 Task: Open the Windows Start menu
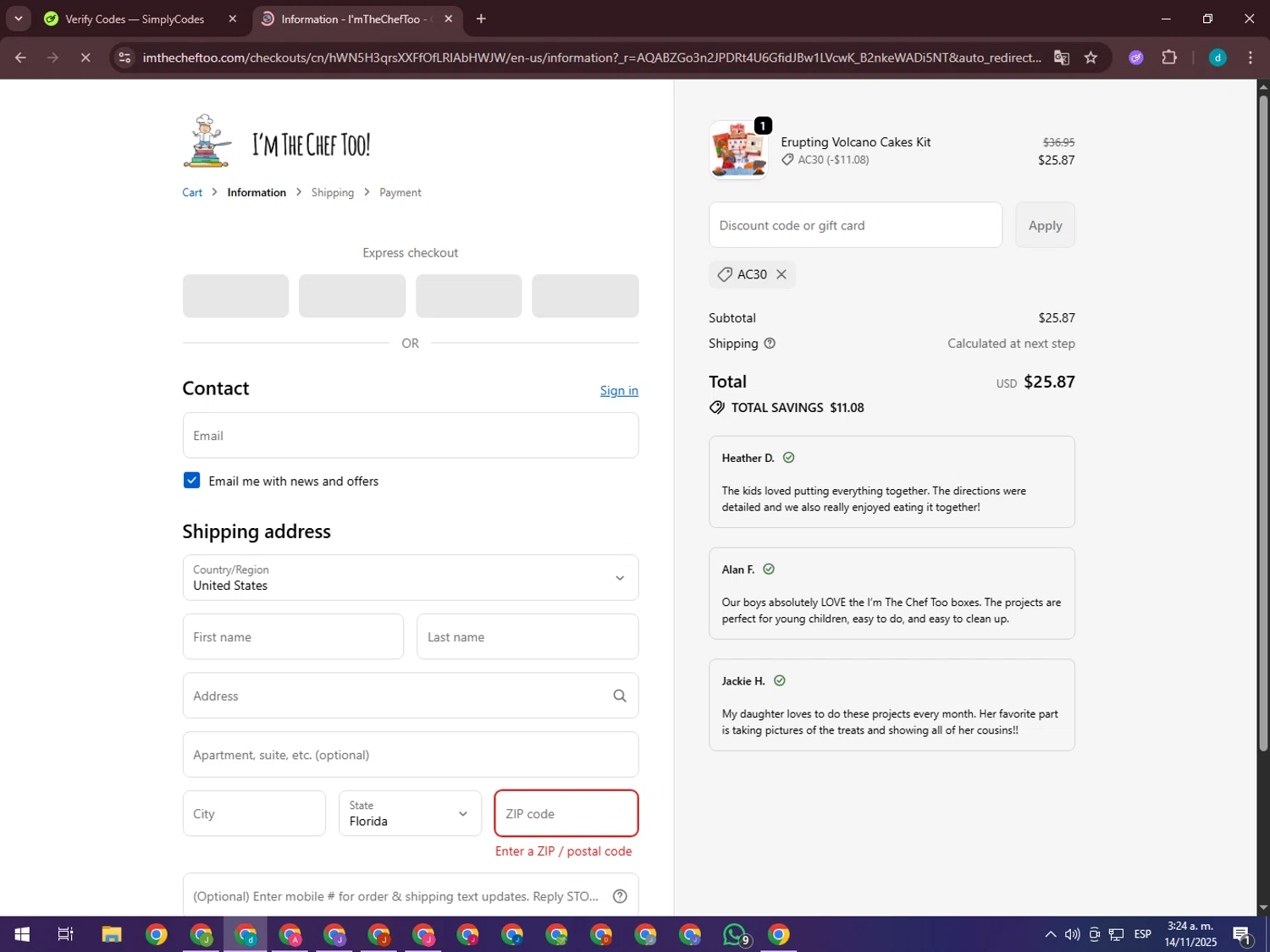(22, 934)
